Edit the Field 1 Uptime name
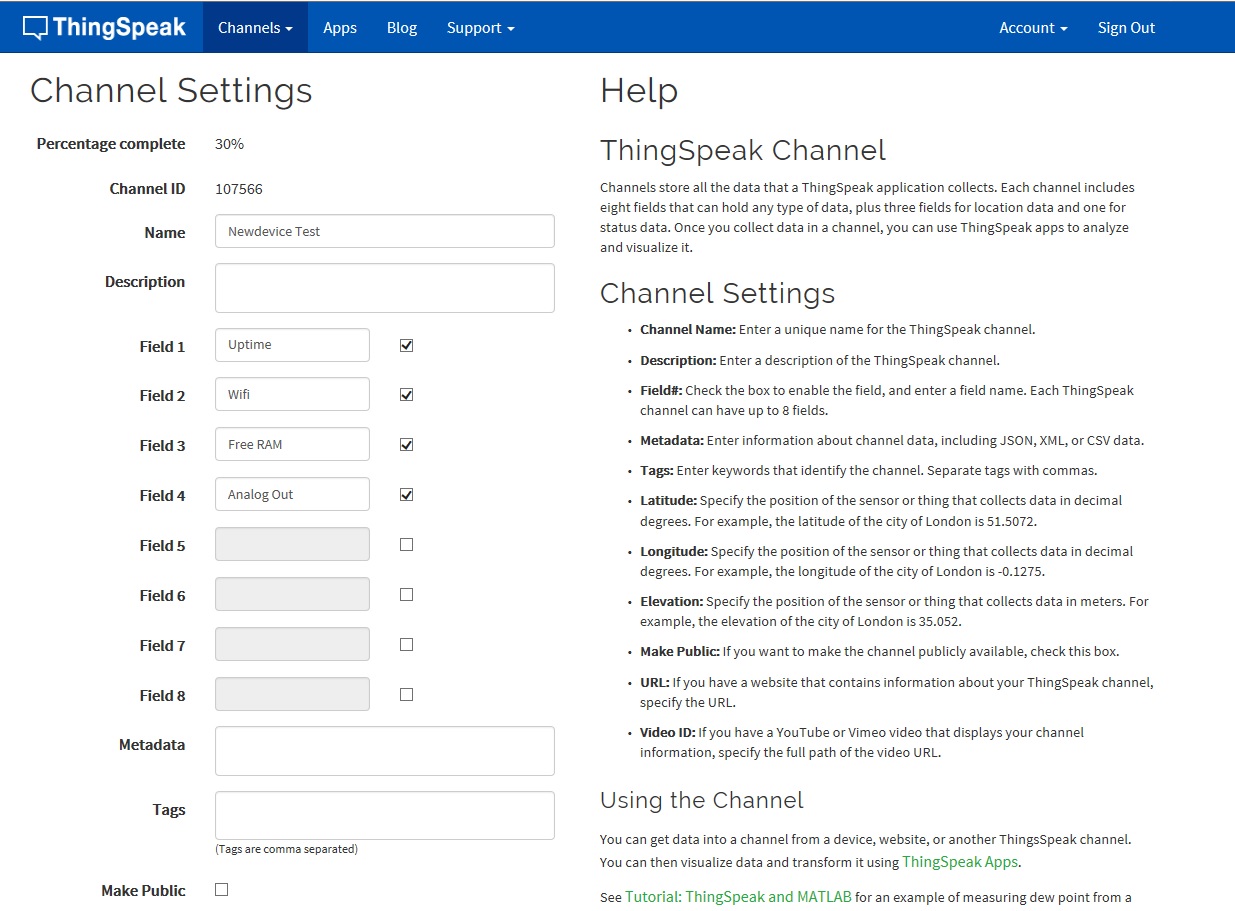Viewport: 1235px width, 911px height. pos(292,345)
